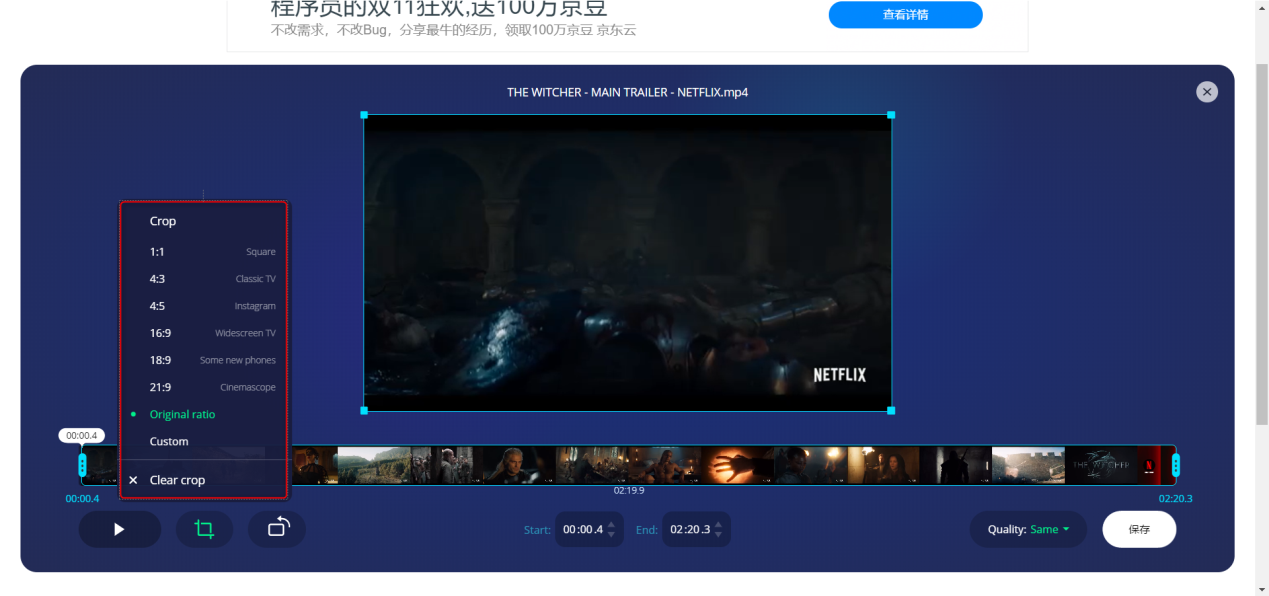This screenshot has width=1269, height=596.
Task: Click the 查看详情 ad button
Action: click(905, 15)
